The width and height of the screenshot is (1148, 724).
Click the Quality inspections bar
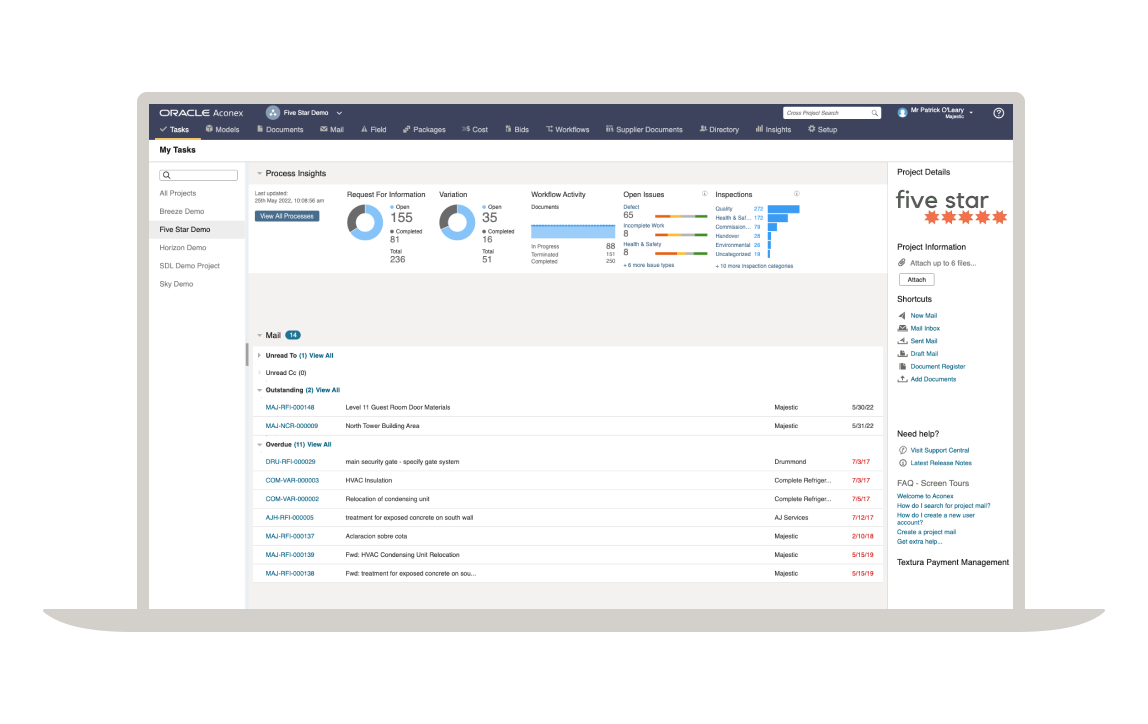click(783, 209)
